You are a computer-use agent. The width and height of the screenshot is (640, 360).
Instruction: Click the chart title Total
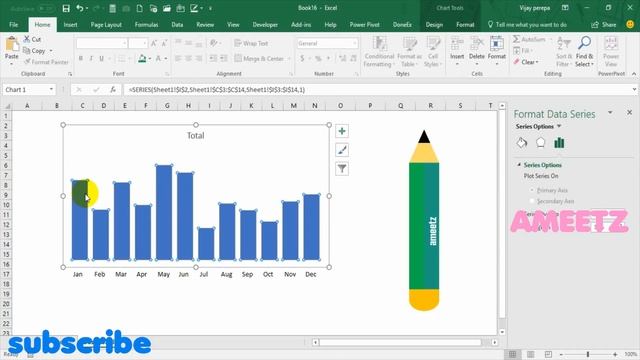tap(196, 136)
